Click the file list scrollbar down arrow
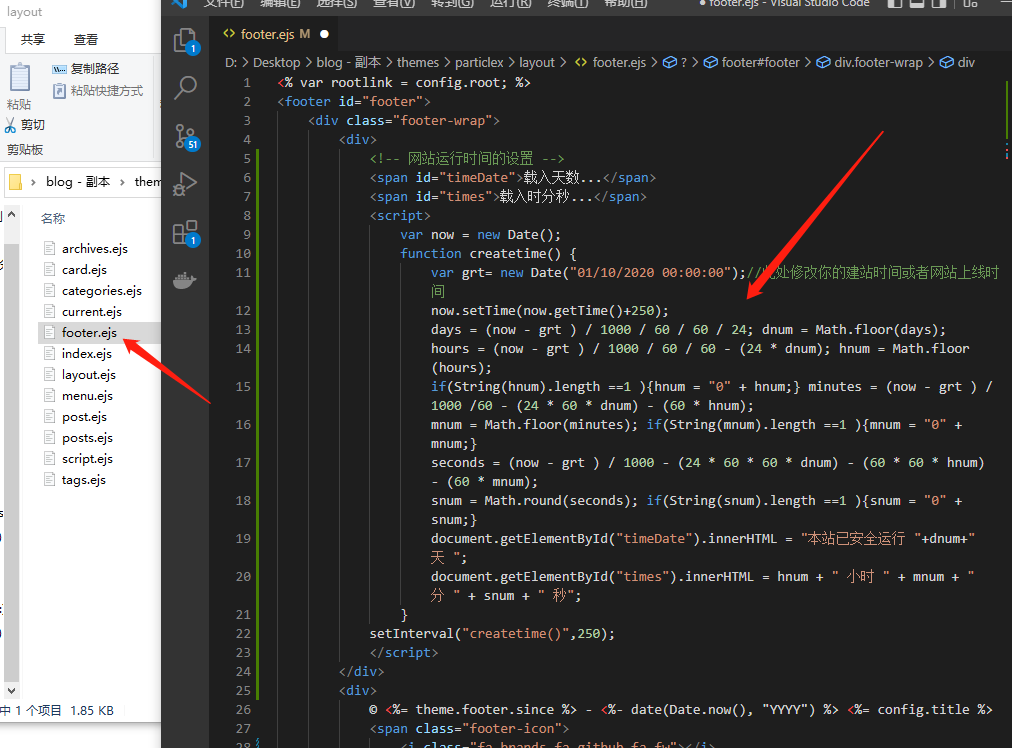The image size is (1012, 748). pyautogui.click(x=11, y=691)
